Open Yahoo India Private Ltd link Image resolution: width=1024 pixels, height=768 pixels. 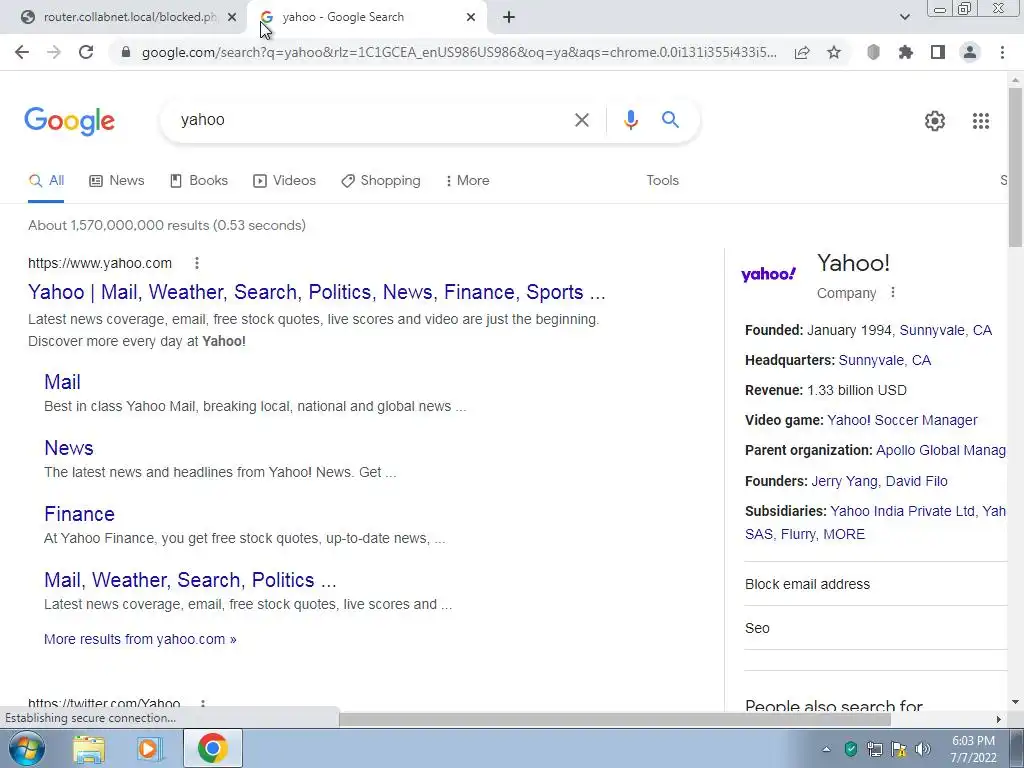pos(903,511)
